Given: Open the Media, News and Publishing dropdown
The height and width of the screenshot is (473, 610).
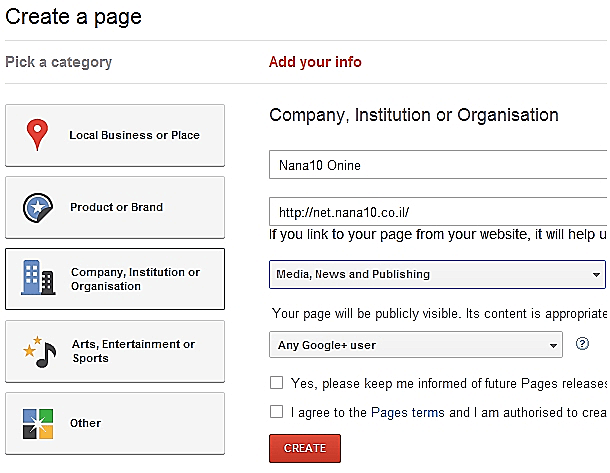Looking at the screenshot, I should point(437,274).
